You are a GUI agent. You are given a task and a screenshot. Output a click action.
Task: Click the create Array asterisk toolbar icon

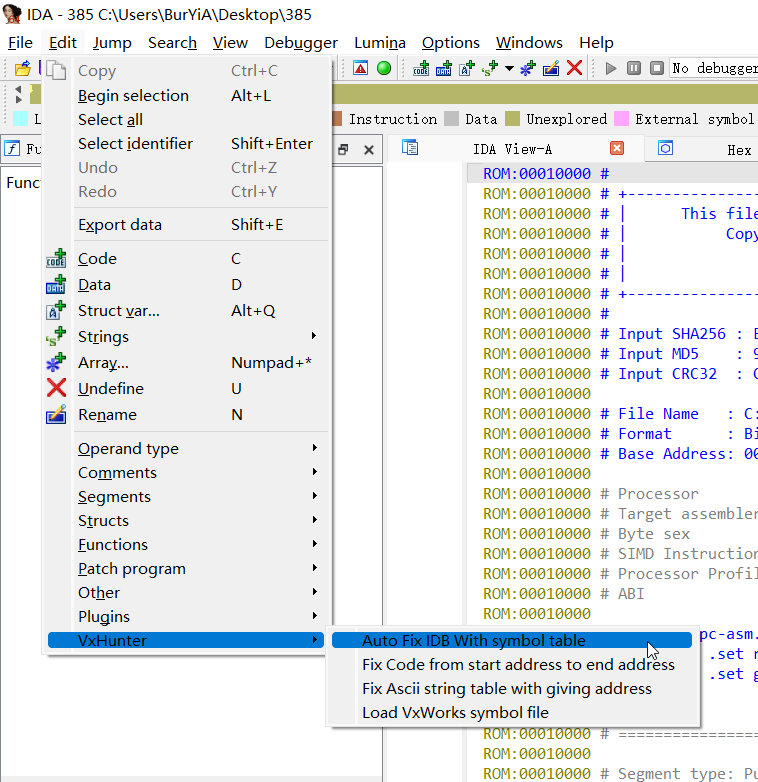528,68
